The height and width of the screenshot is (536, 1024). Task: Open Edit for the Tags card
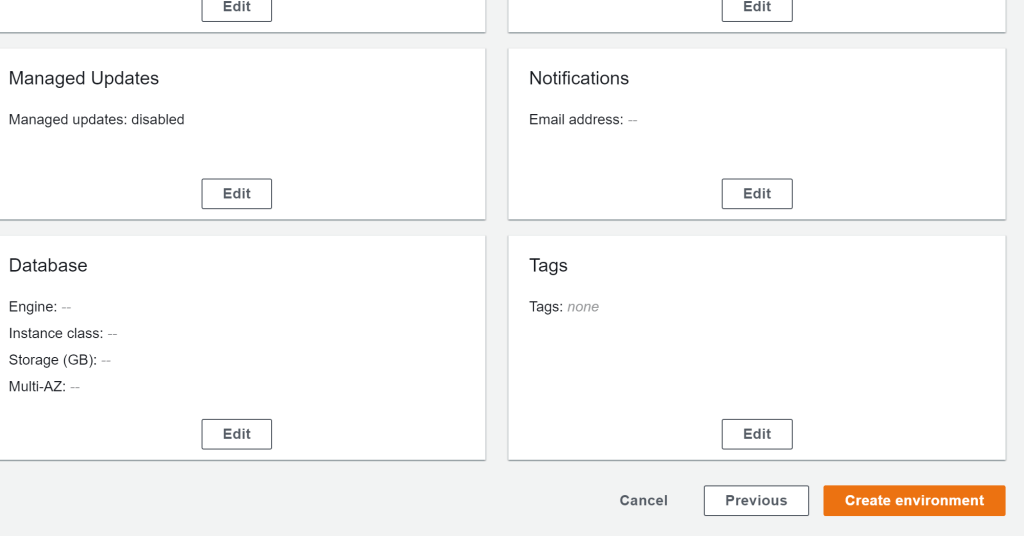click(756, 434)
